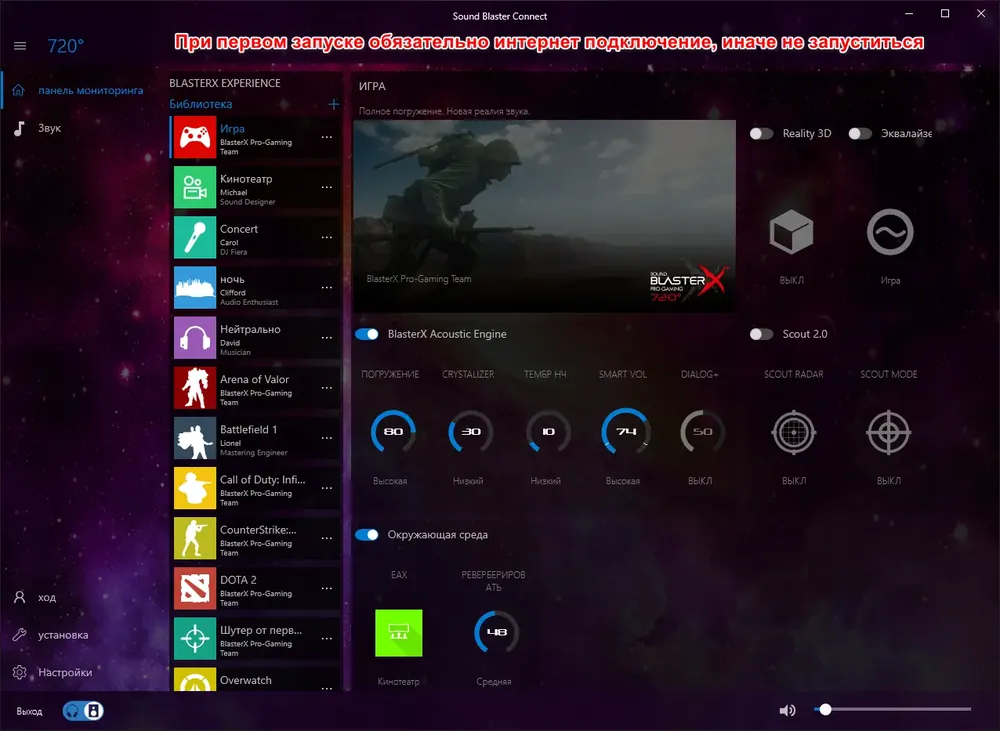Viewport: 1000px width, 731px height.
Task: Select the Concert microphone profile icon
Action: point(195,237)
